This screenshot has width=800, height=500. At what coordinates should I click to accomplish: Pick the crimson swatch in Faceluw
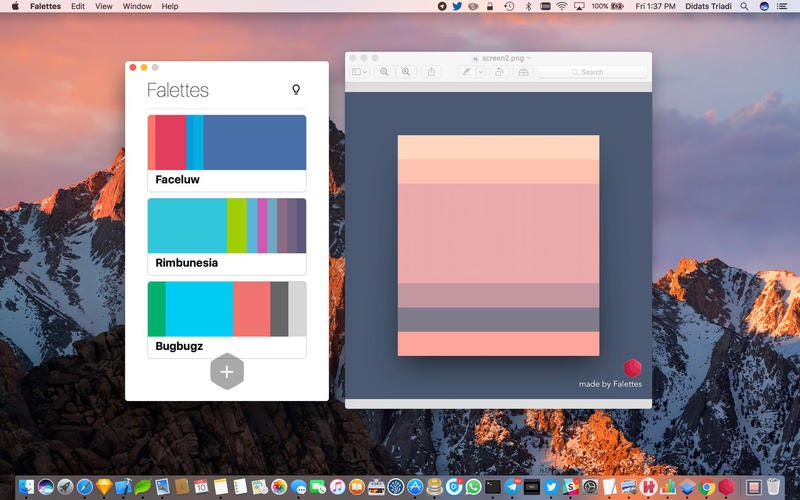[x=170, y=142]
